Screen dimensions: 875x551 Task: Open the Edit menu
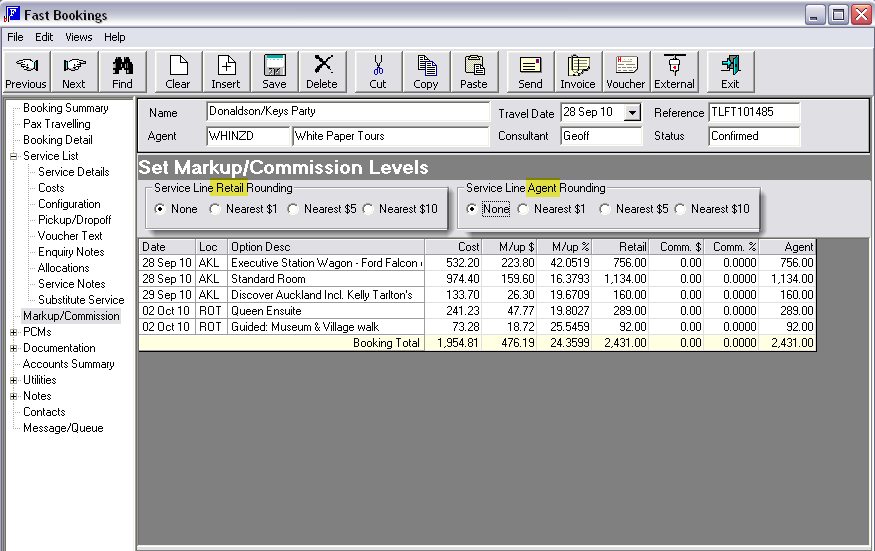(44, 37)
